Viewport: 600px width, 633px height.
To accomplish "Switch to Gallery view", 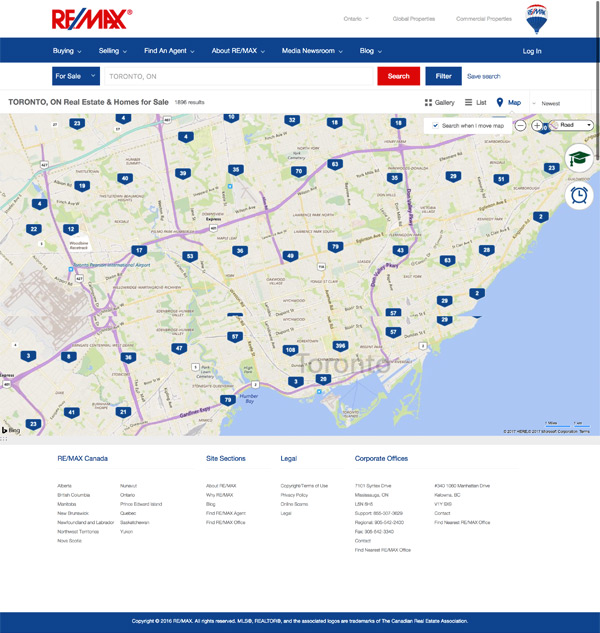I will coord(440,103).
